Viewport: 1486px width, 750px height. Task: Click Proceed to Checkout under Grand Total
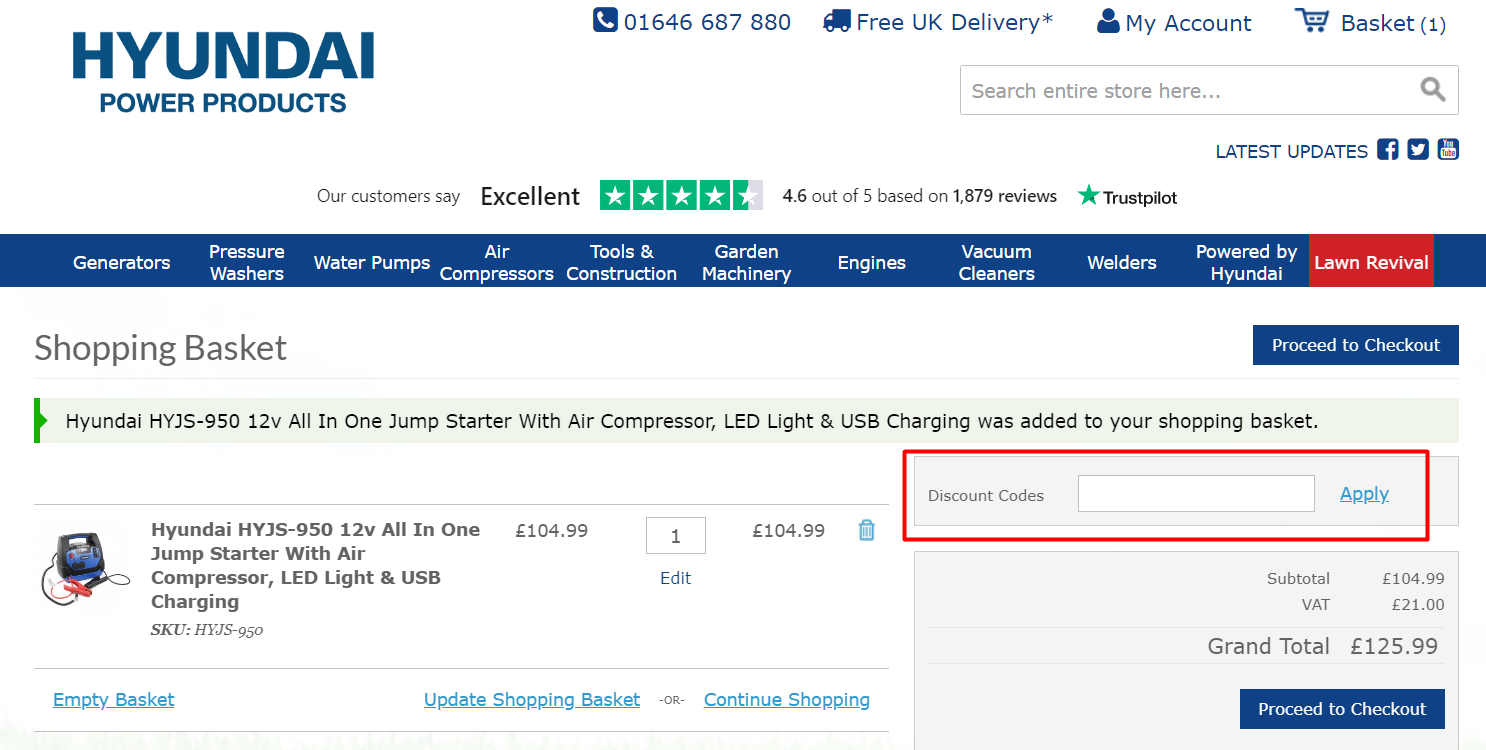pyautogui.click(x=1342, y=709)
